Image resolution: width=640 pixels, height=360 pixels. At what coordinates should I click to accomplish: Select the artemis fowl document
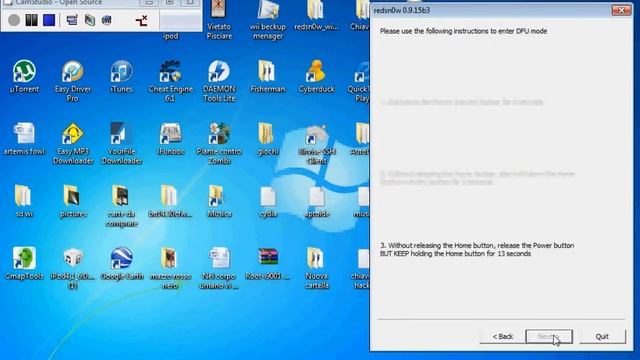pos(24,139)
